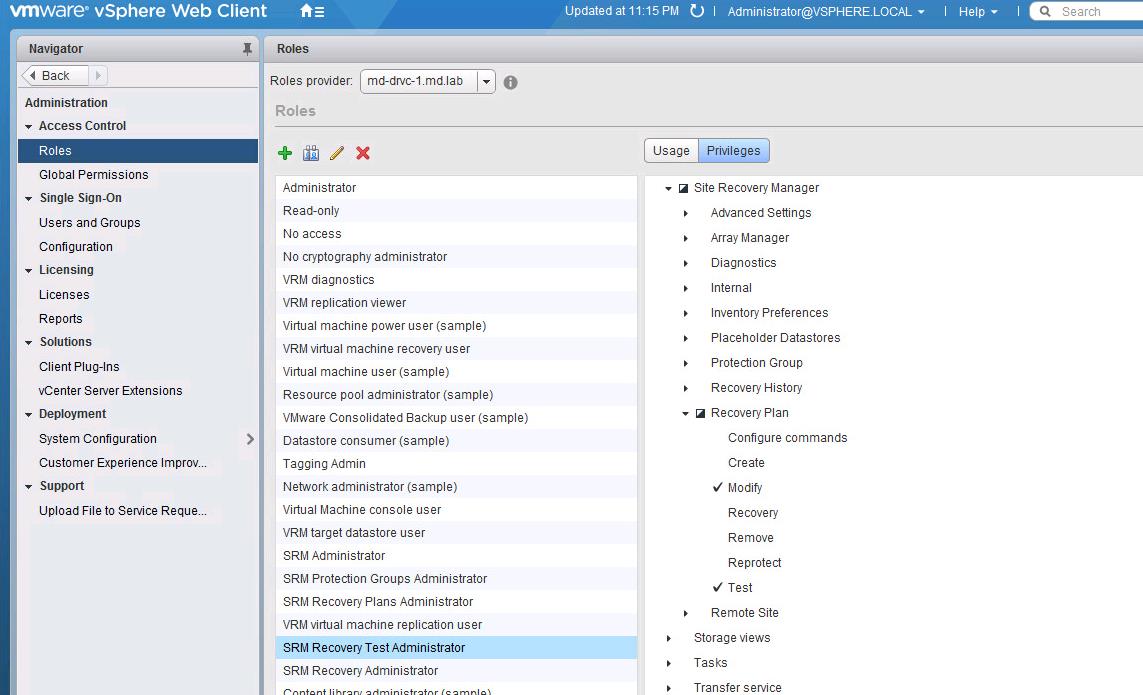Toggle the Modify privilege checkmark
This screenshot has height=695, width=1143.
[718, 487]
